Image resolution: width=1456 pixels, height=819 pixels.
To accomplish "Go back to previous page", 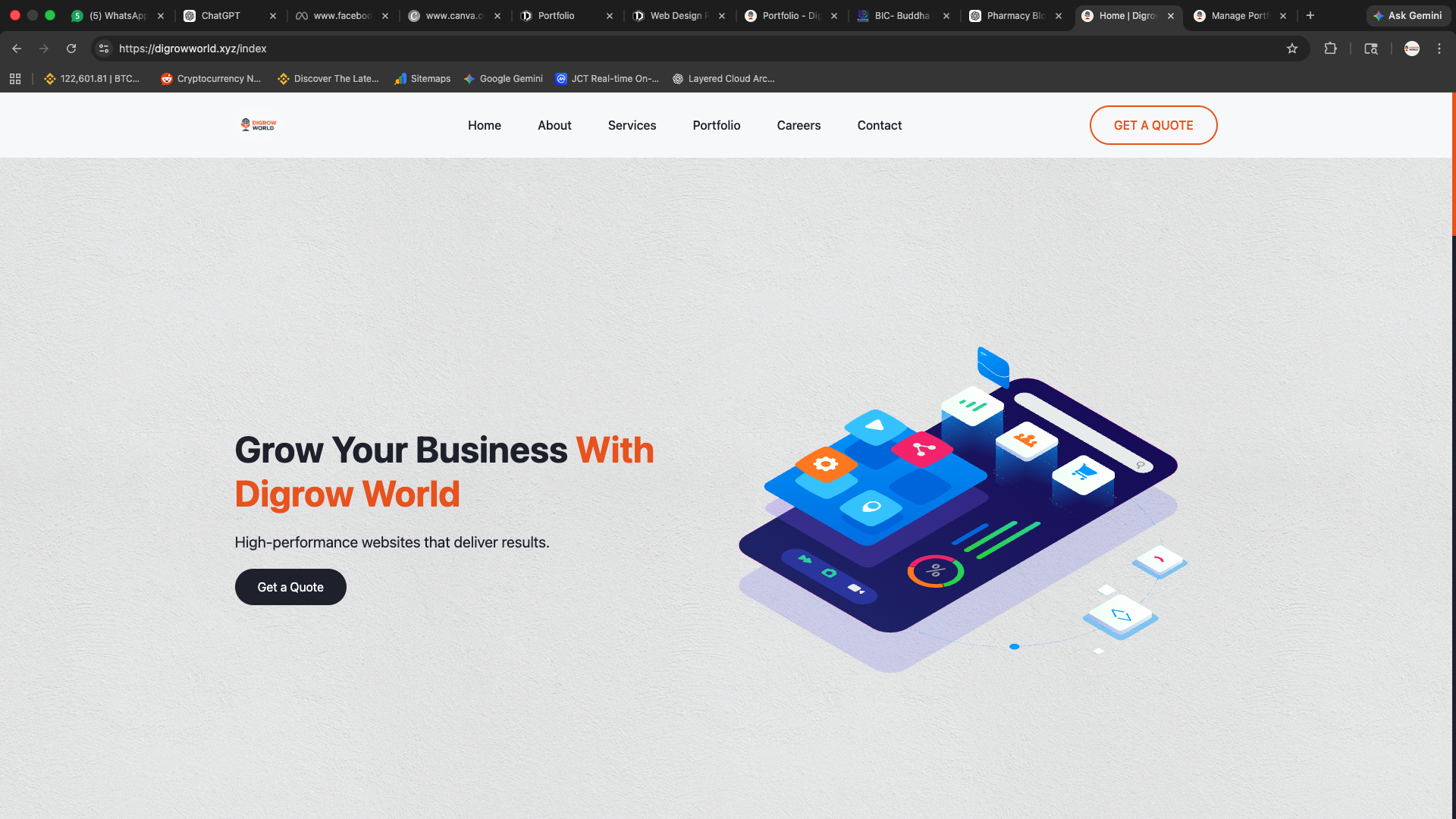I will point(17,49).
